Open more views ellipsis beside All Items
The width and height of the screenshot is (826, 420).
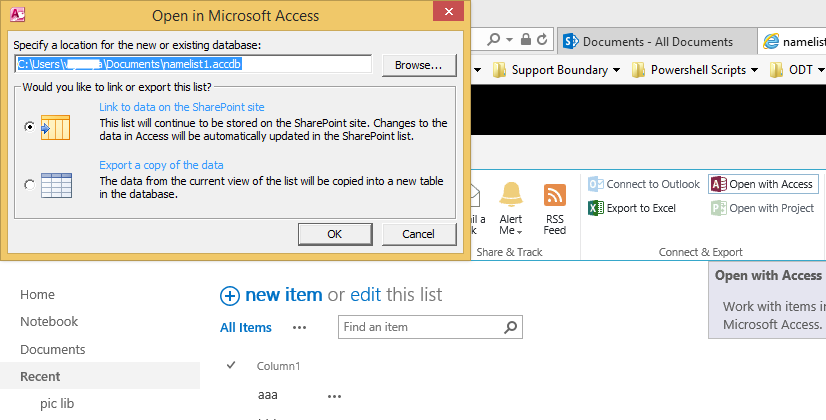[299, 328]
